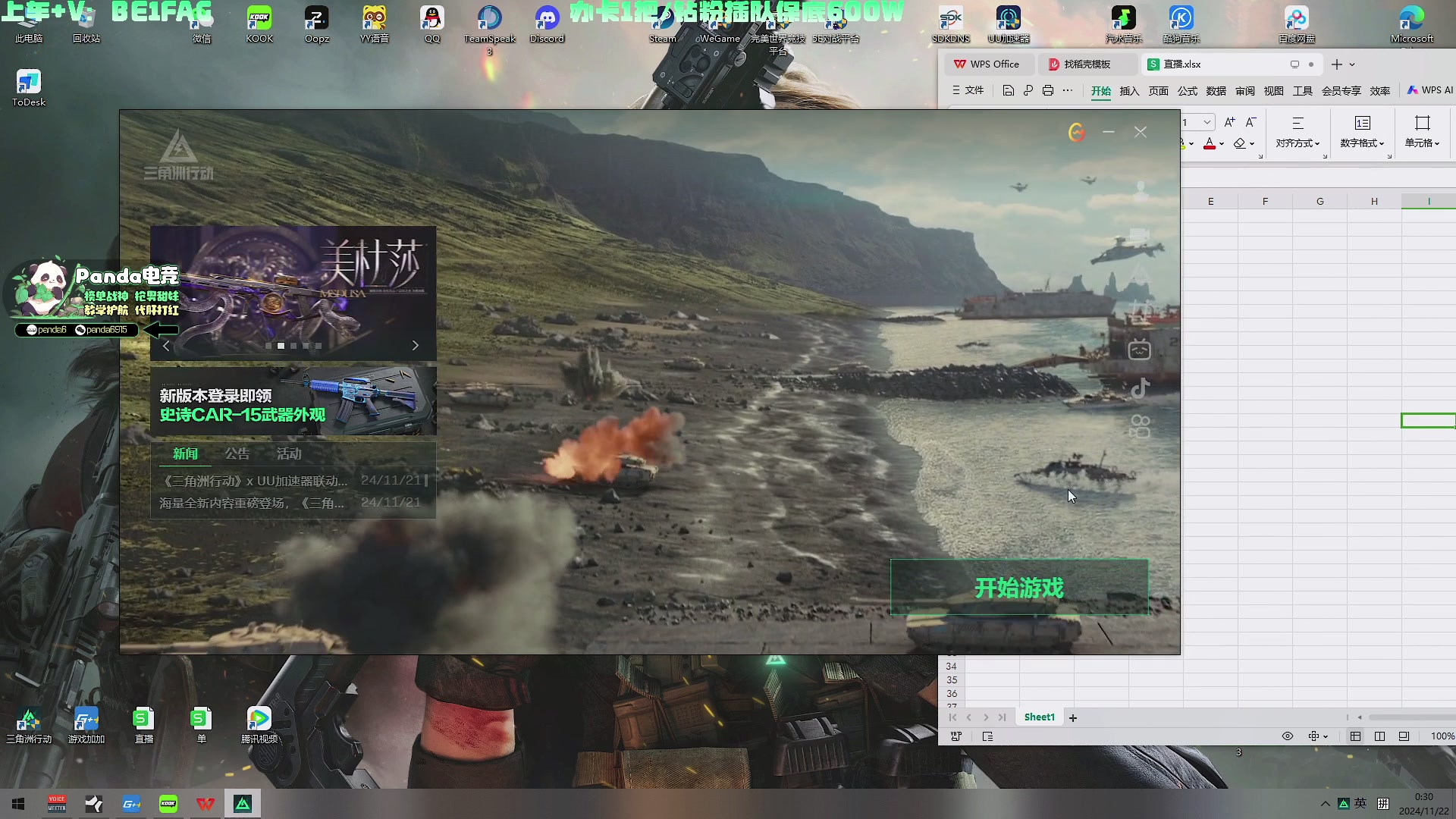Jump to first sheet navigation arrow

point(952,717)
